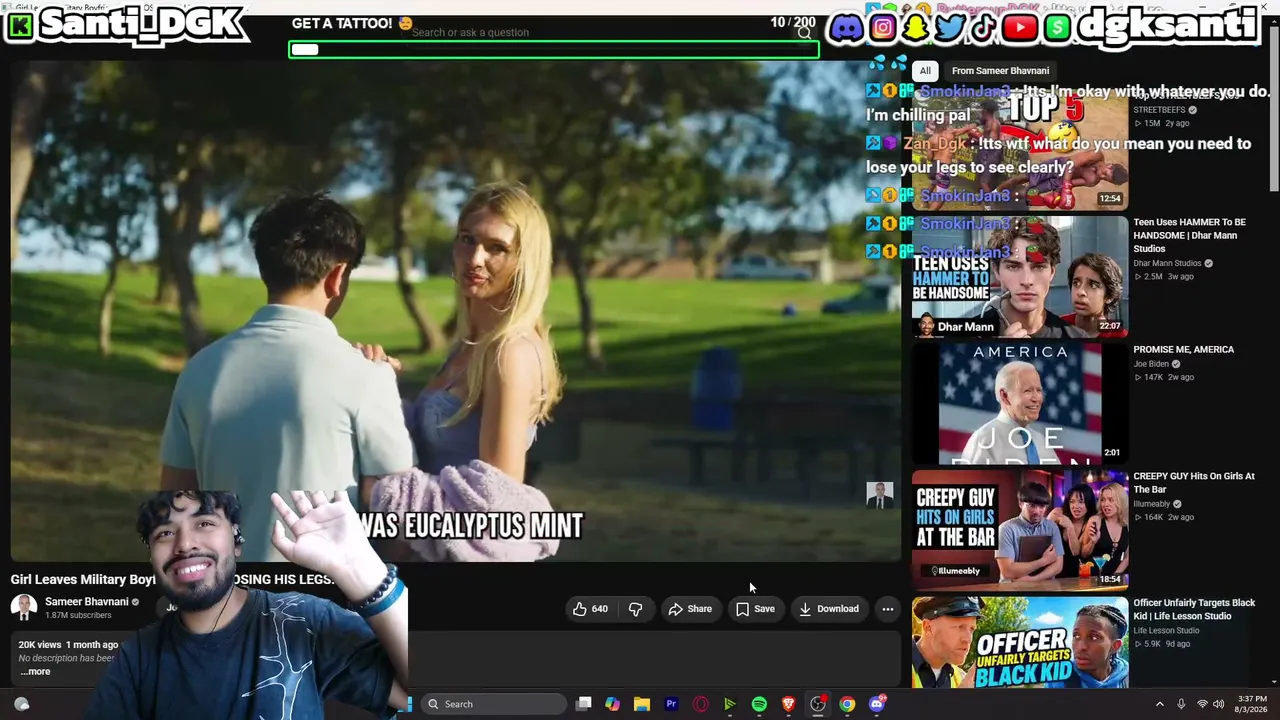Go to Illumeably channel

pyautogui.click(x=1151, y=504)
